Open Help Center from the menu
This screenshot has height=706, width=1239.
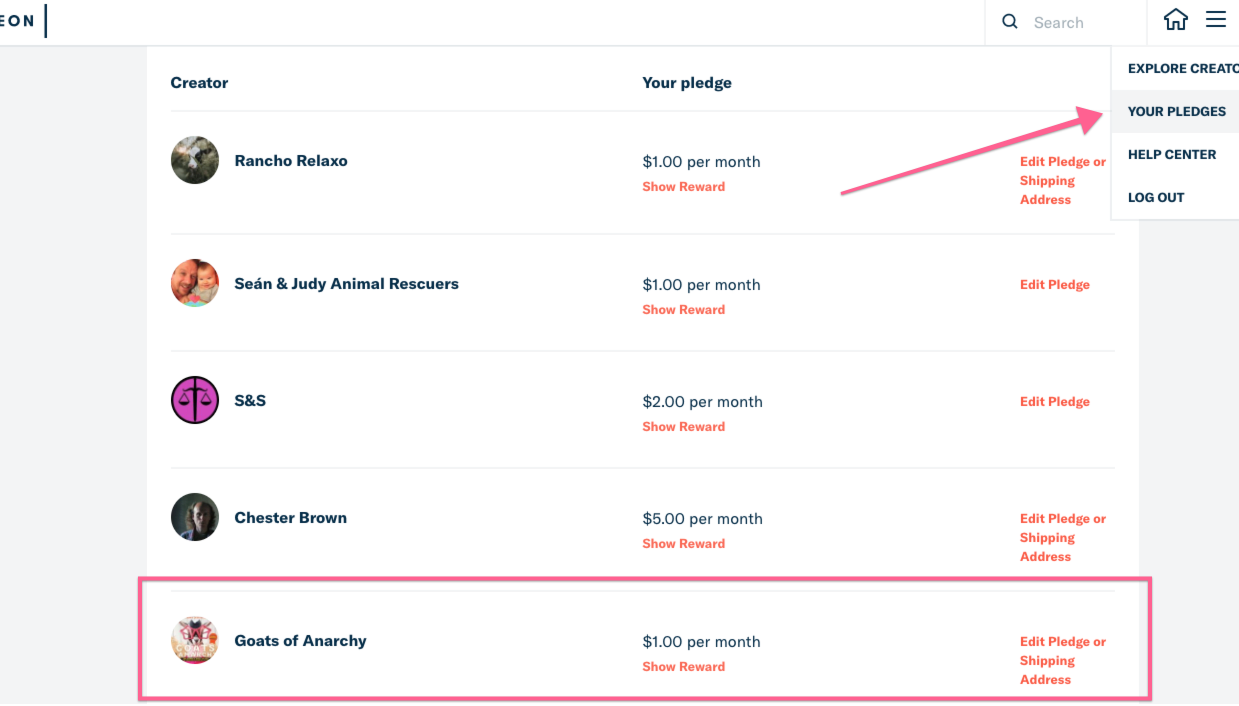point(1172,154)
